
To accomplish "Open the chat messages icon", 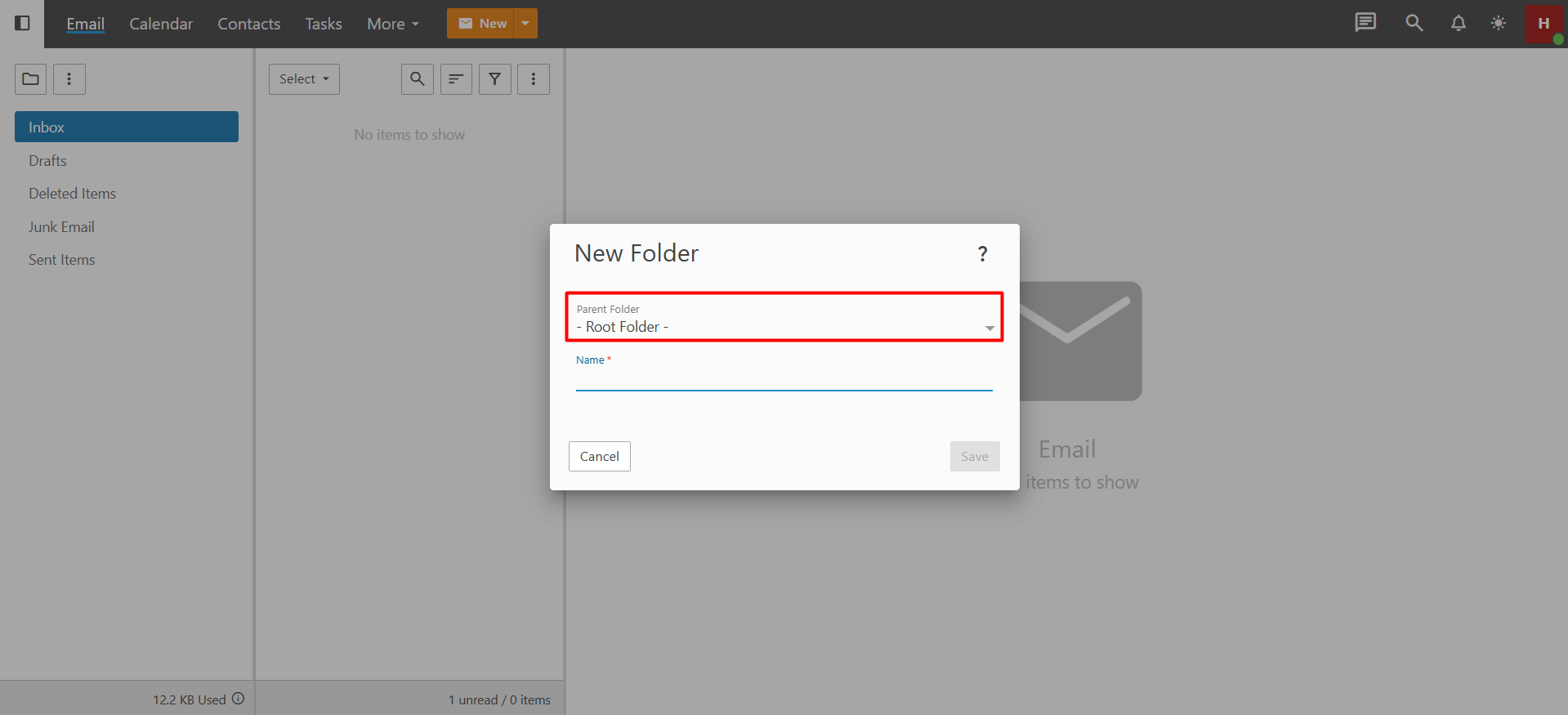I will [x=1365, y=23].
